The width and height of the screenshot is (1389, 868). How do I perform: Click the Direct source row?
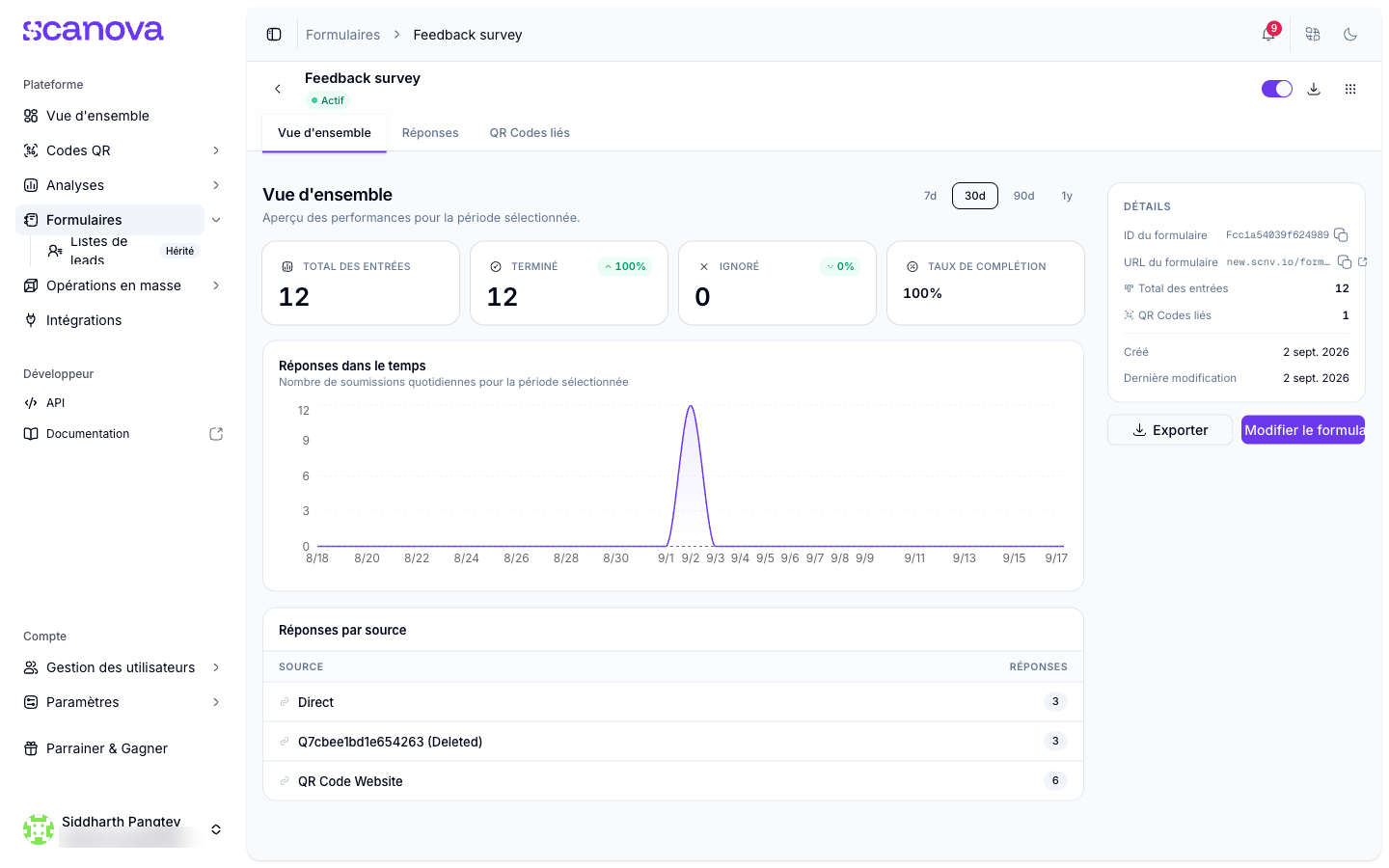(673, 702)
